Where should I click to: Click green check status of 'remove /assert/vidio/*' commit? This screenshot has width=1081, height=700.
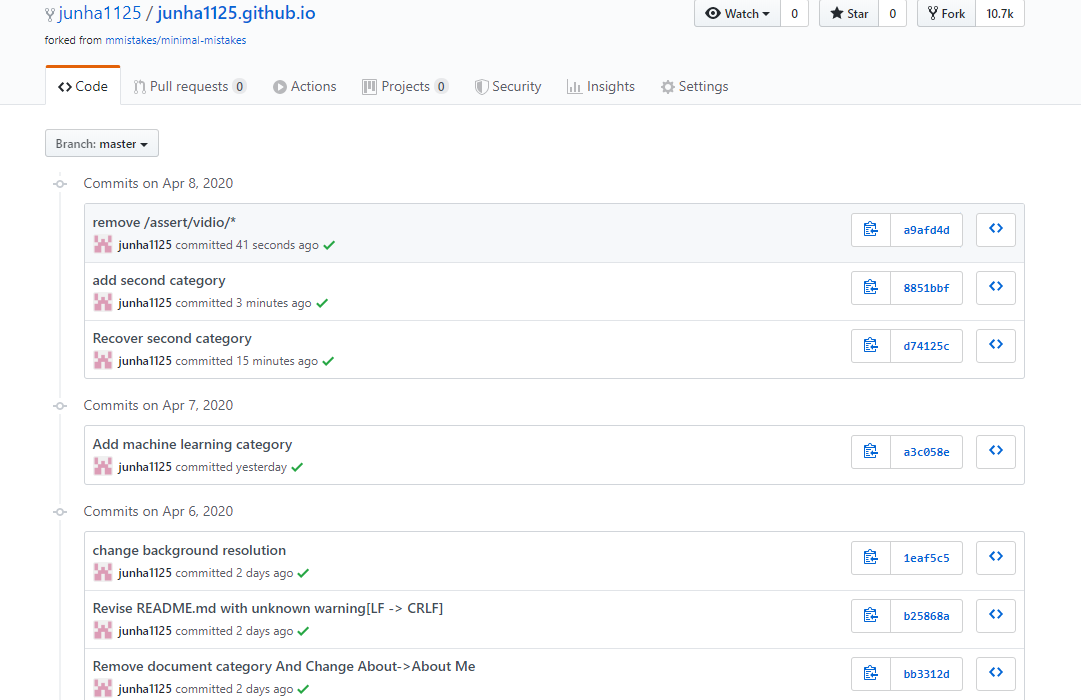pyautogui.click(x=330, y=245)
